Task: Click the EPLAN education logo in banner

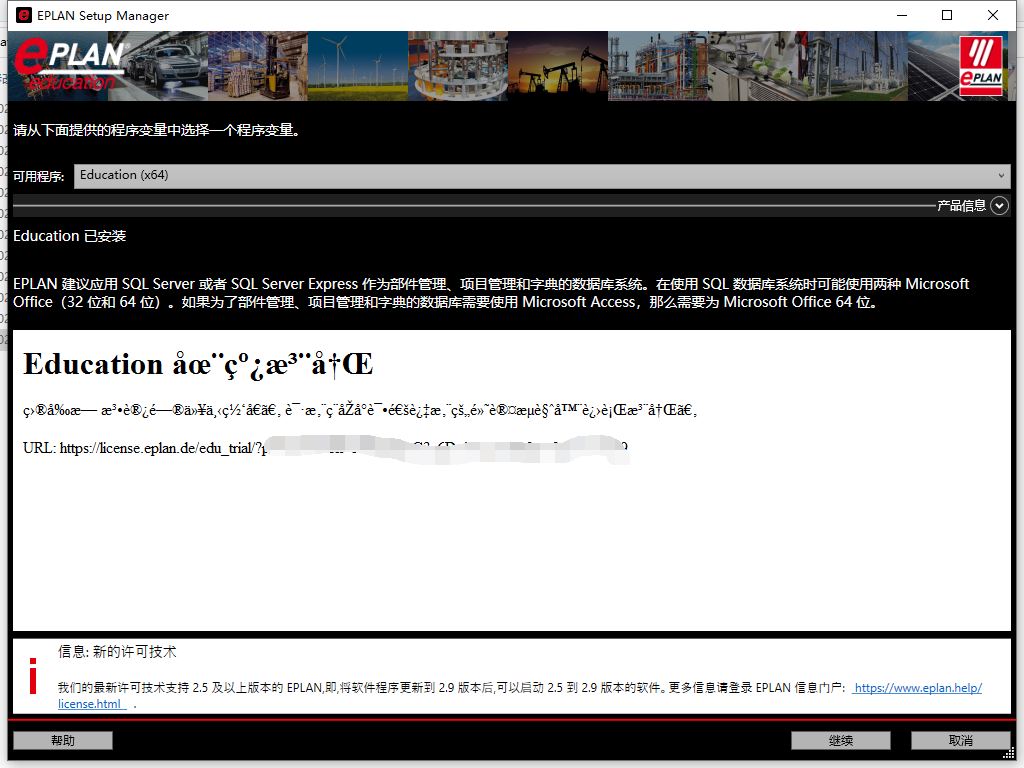Action: (x=69, y=65)
